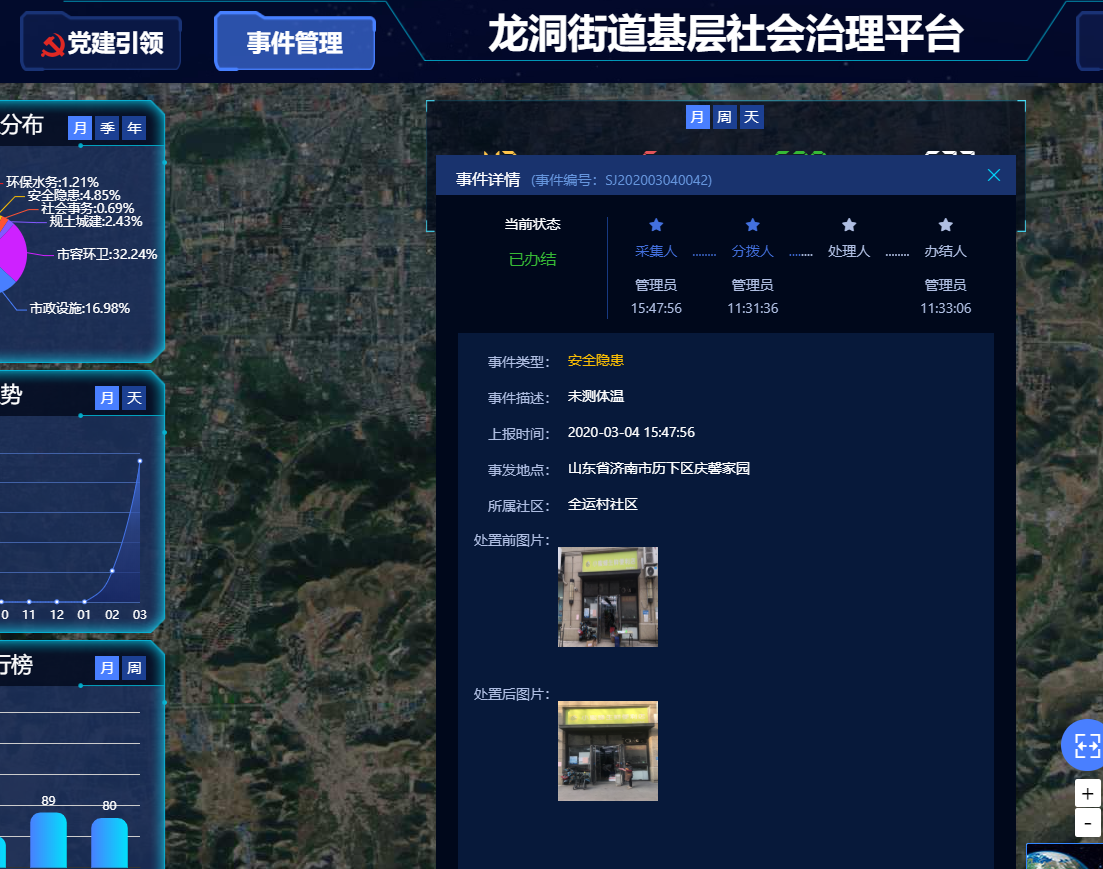Close the 事件详情 dialog
1103x869 pixels.
(993, 176)
